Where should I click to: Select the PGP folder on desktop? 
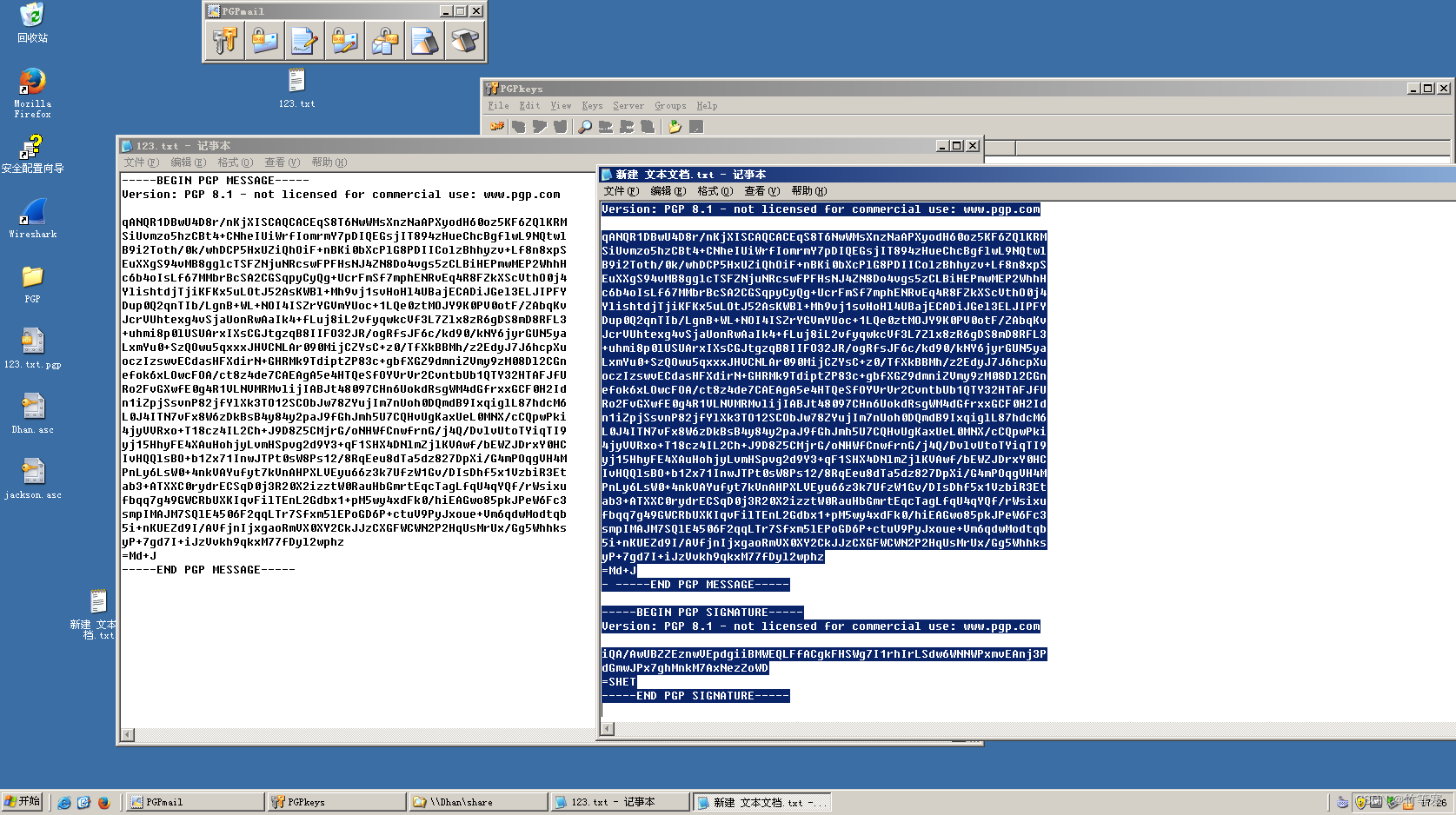(32, 283)
